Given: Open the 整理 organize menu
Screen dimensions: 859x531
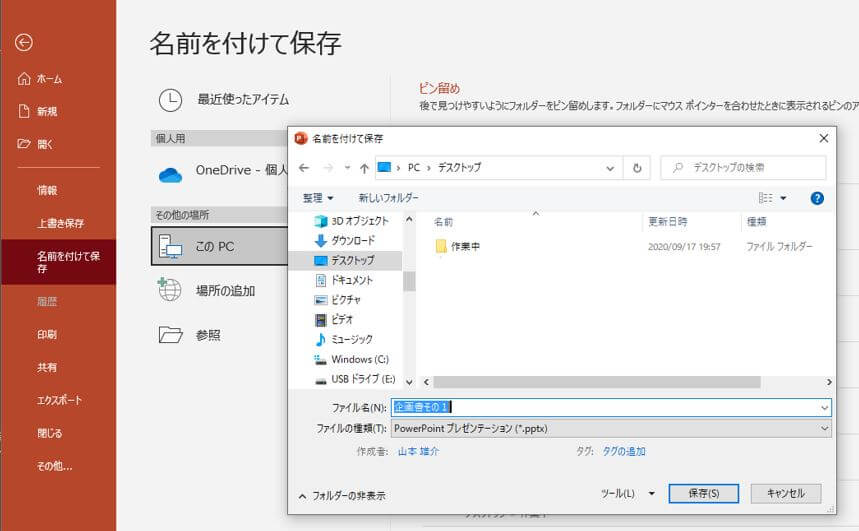Looking at the screenshot, I should click(x=318, y=198).
